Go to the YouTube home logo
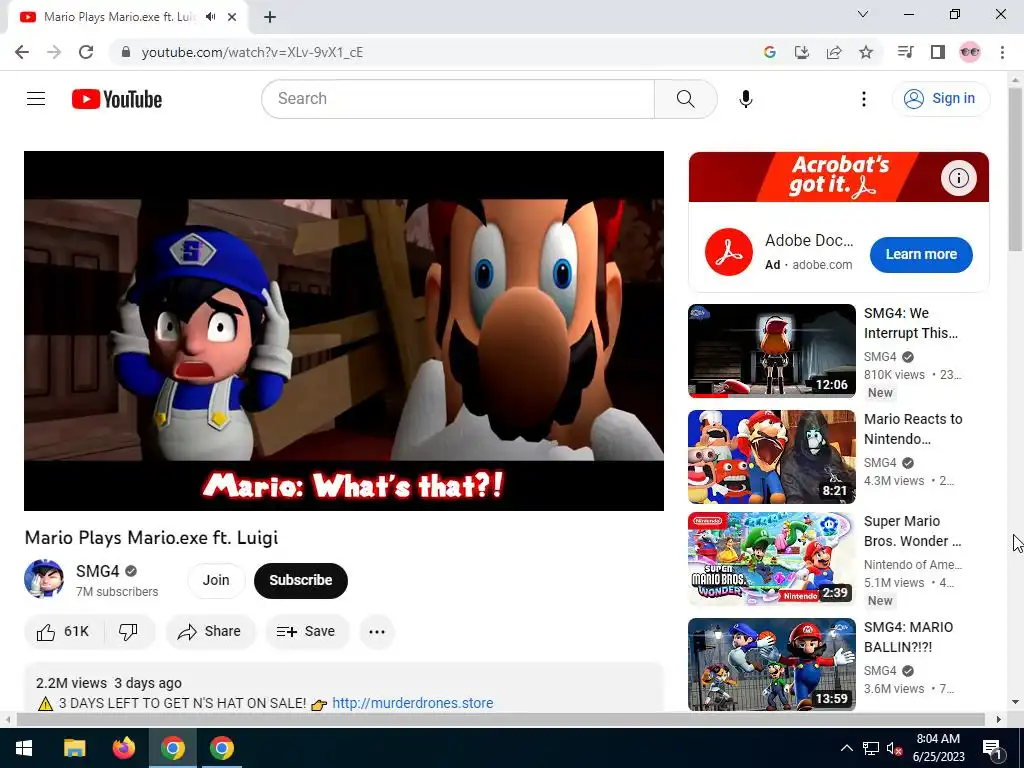Screen dimensions: 1024x768 (117, 99)
